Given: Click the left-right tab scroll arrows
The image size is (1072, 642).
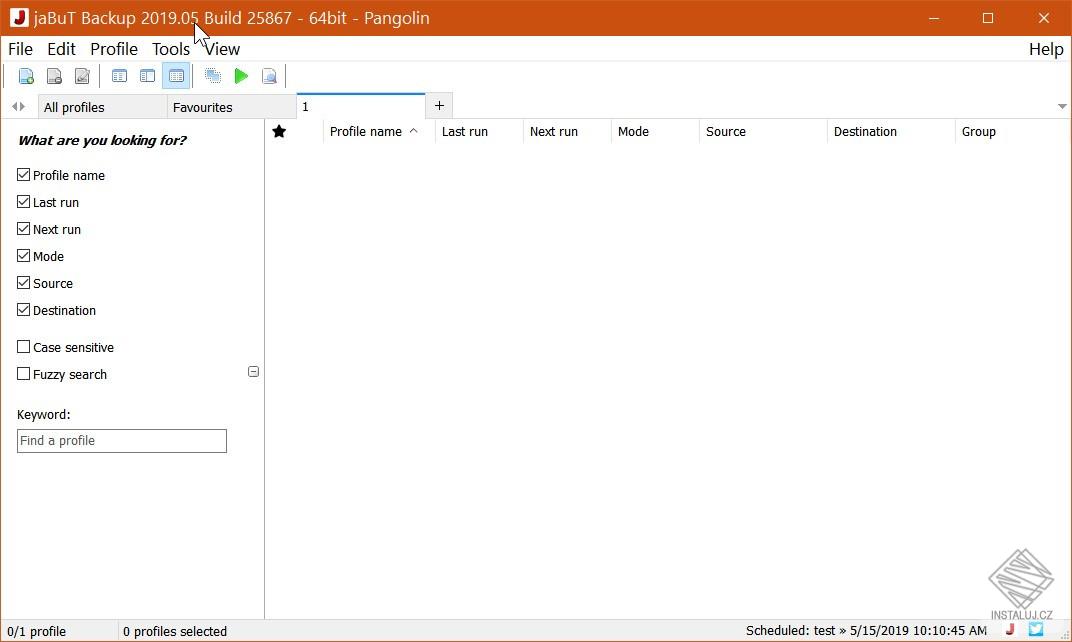Looking at the screenshot, I should tap(18, 107).
